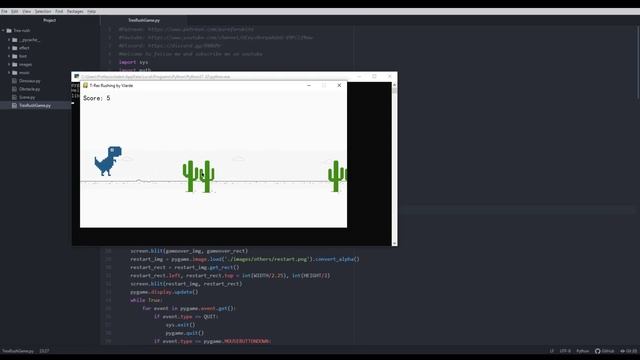Click the 'import sys' code line
640x360 pixels.
pyautogui.click(x=133, y=62)
